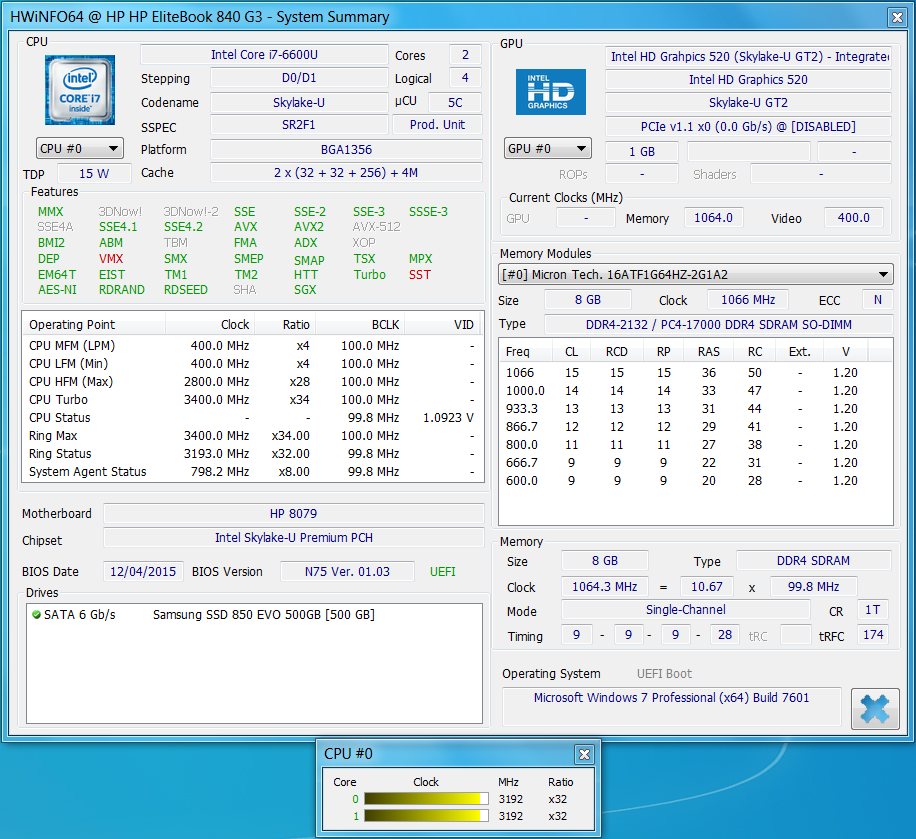Click the Skylake-U GT2 GPU codename field
The width and height of the screenshot is (916, 839).
click(748, 103)
